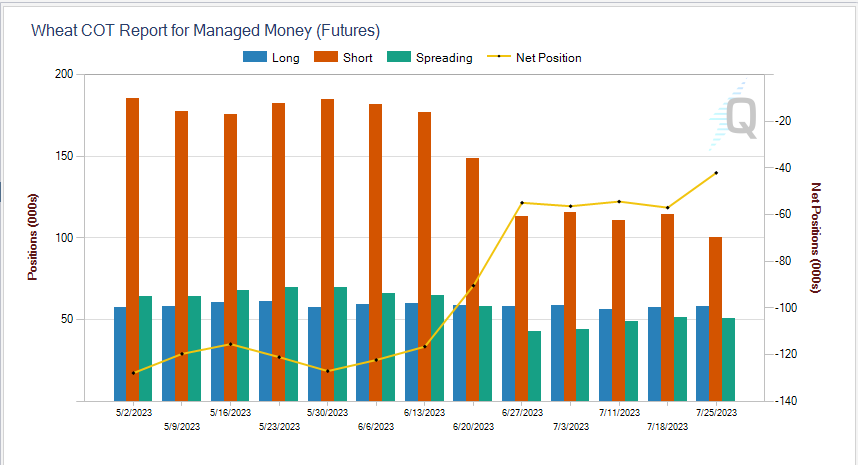Click the Spreading bar for 7/18/2023
Image resolution: width=858 pixels, height=465 pixels.
(680, 359)
